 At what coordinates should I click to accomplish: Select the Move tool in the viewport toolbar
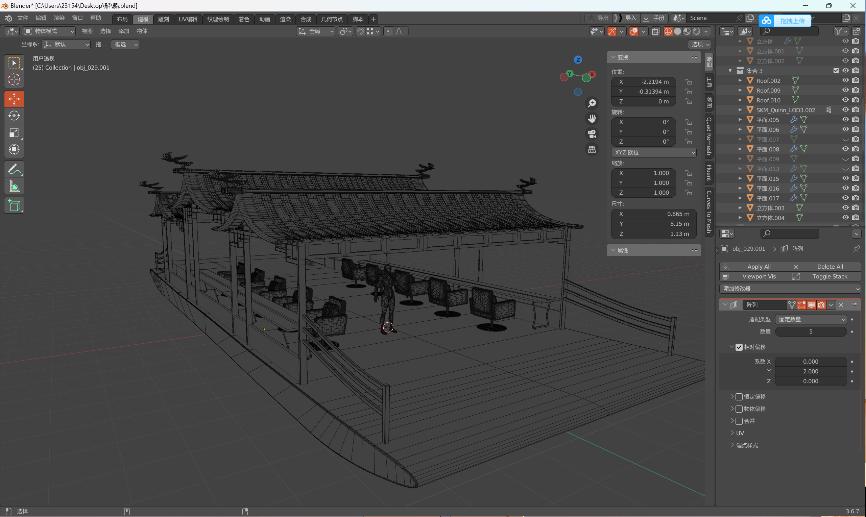(14, 98)
